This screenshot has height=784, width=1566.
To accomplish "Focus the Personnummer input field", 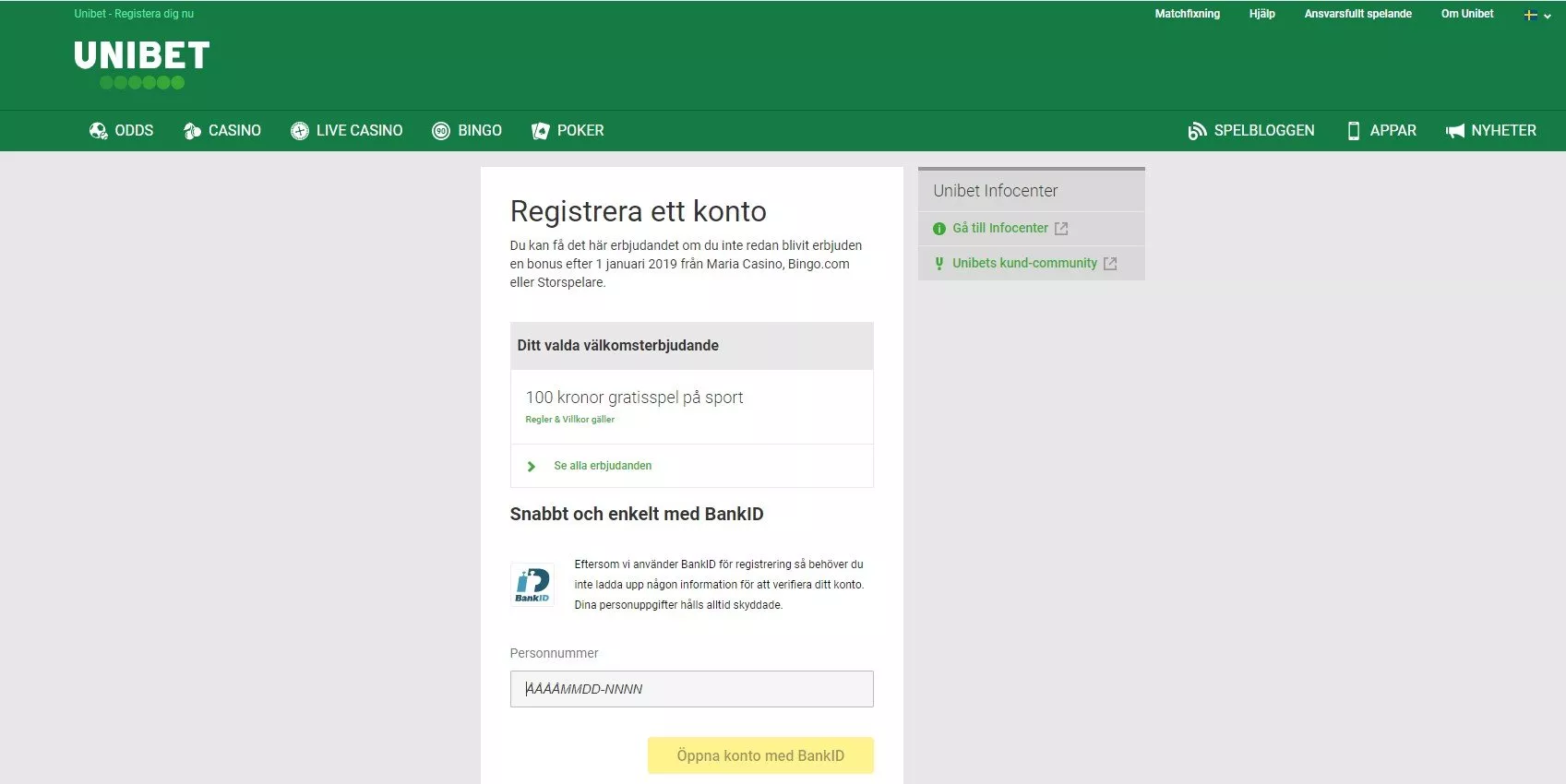I will (x=691, y=689).
